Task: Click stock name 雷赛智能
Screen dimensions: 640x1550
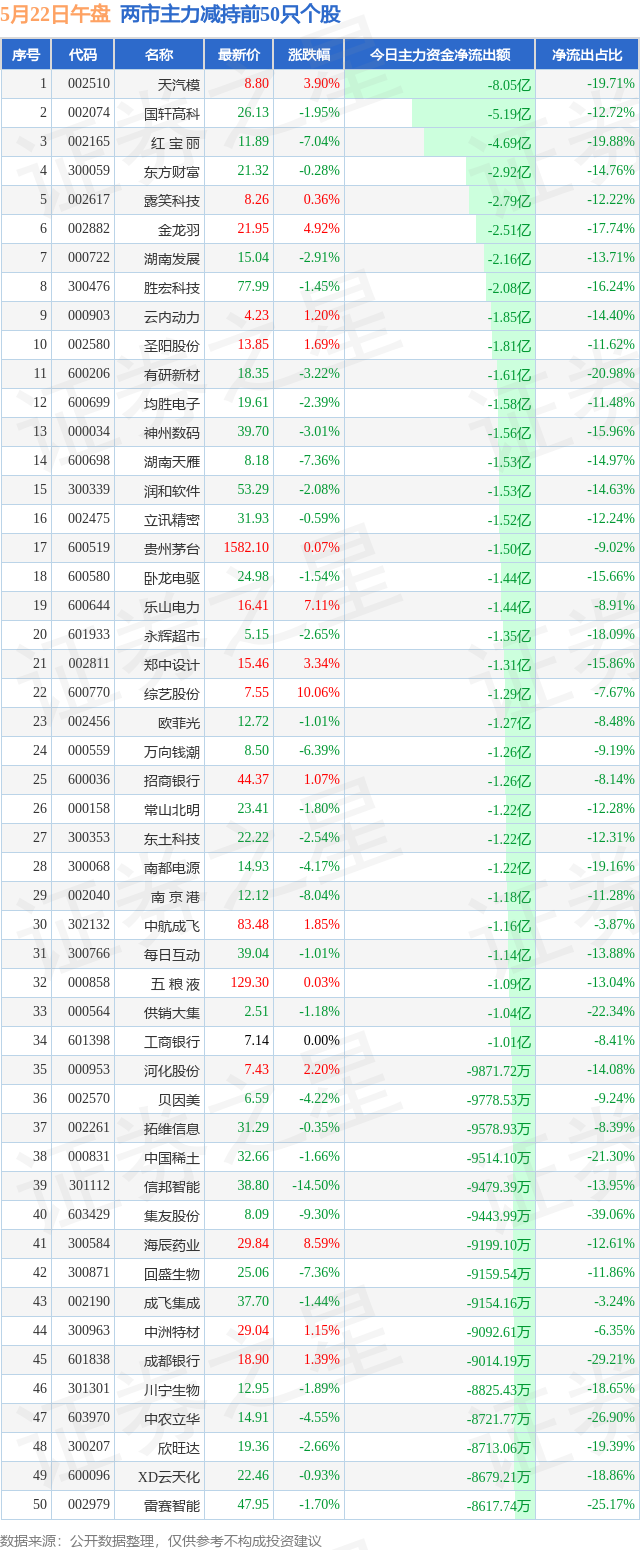Action: tap(172, 1505)
